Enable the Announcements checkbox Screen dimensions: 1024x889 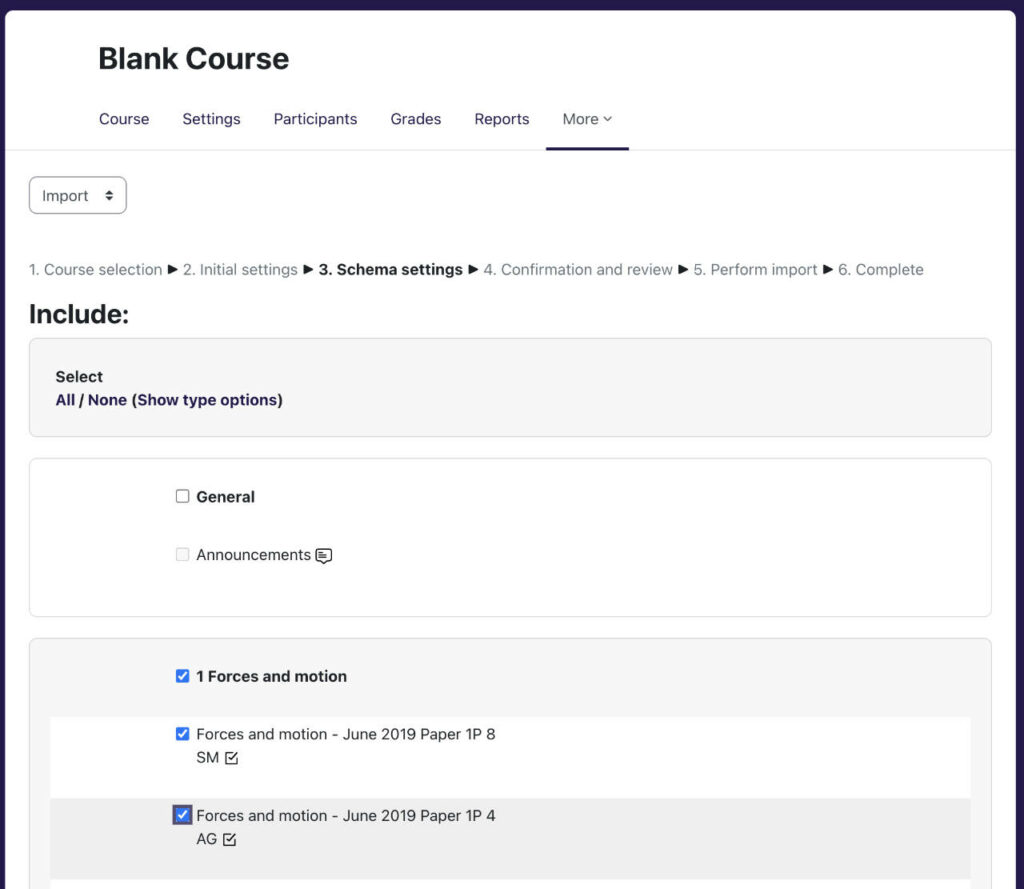pos(182,556)
